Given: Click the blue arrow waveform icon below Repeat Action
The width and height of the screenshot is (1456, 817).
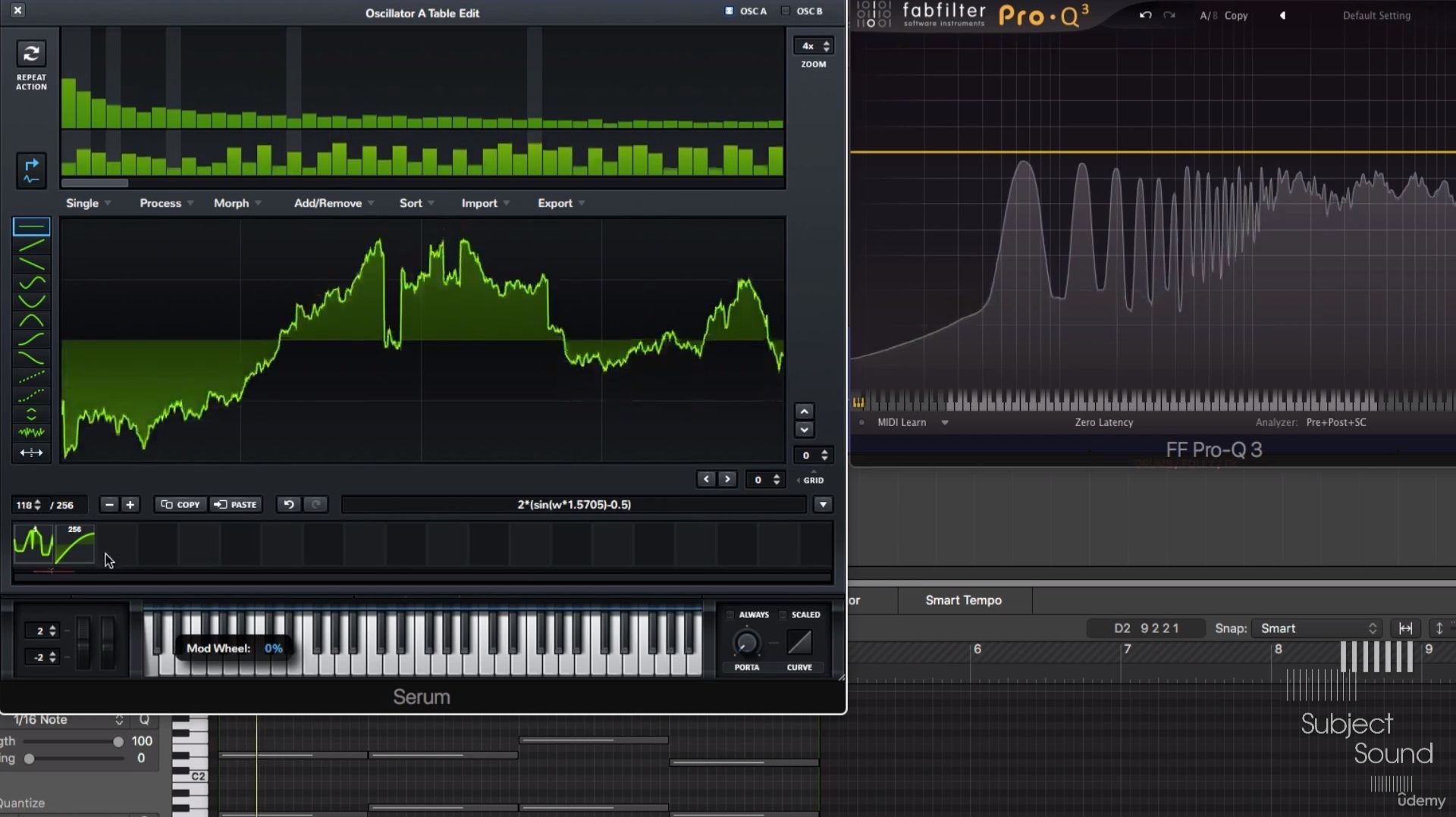Looking at the screenshot, I should tap(31, 171).
